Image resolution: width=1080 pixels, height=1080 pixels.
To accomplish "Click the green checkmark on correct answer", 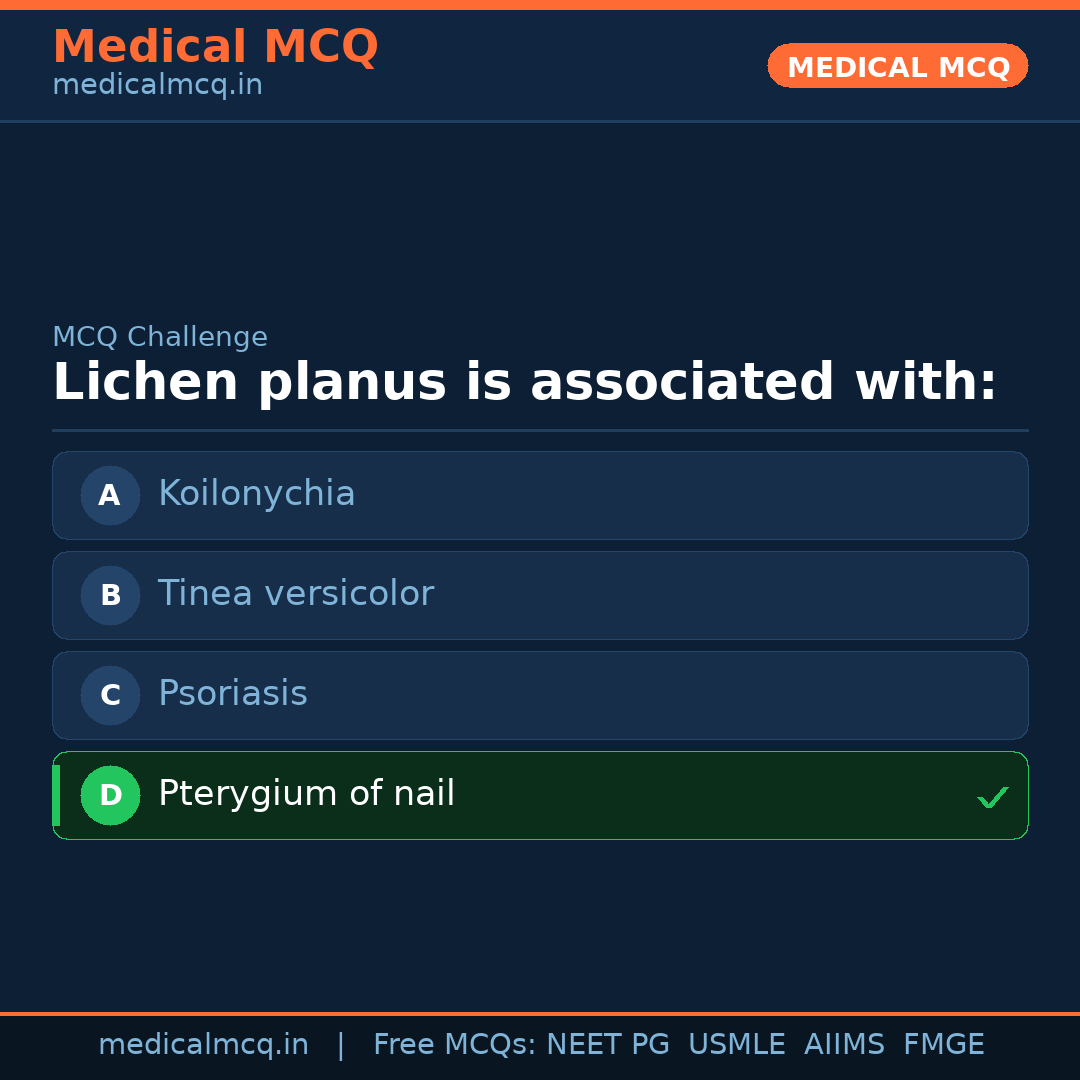I will point(993,797).
